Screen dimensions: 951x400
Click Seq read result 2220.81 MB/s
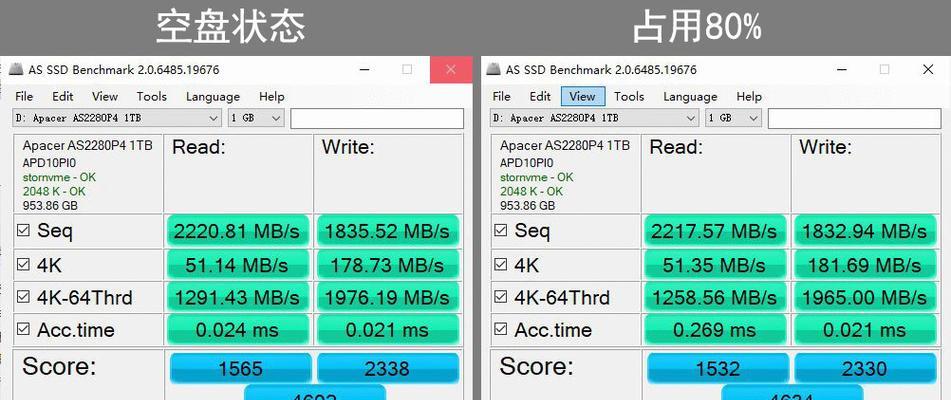pyautogui.click(x=237, y=231)
